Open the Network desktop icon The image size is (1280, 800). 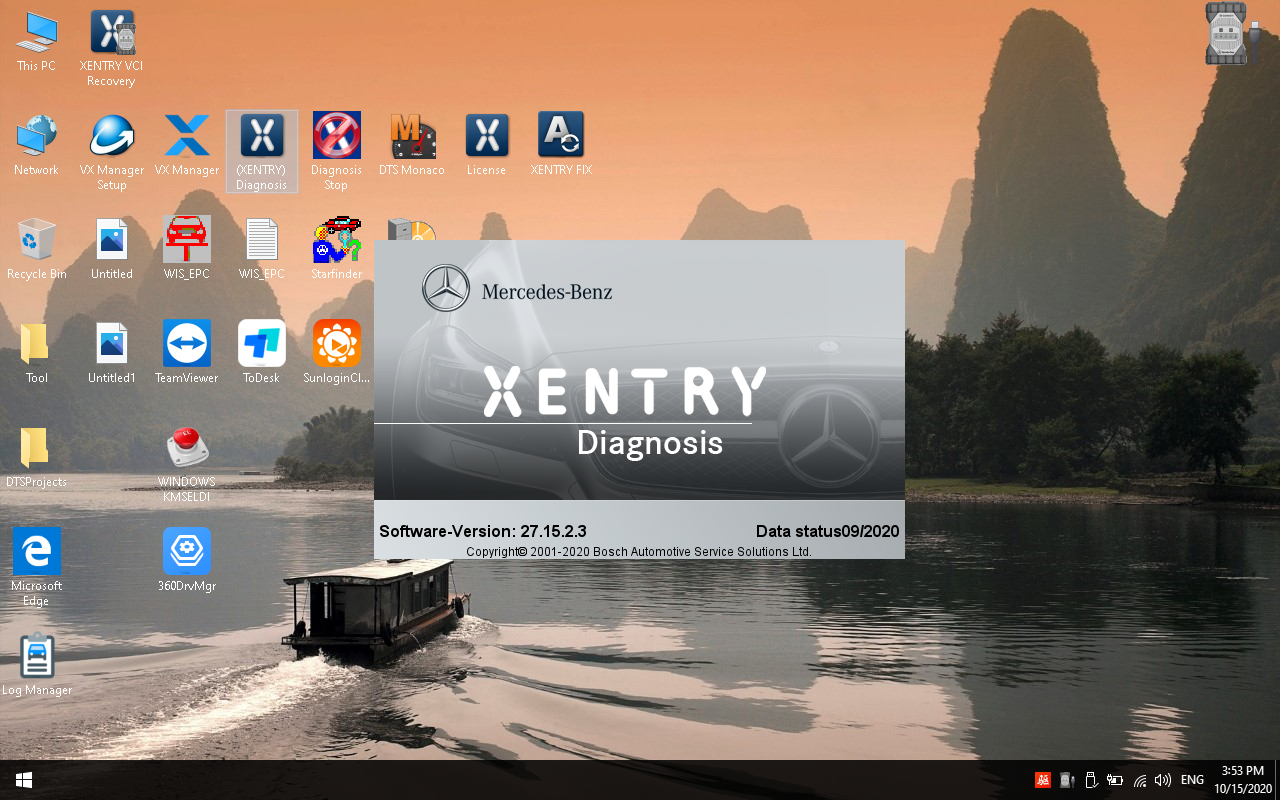(36, 146)
